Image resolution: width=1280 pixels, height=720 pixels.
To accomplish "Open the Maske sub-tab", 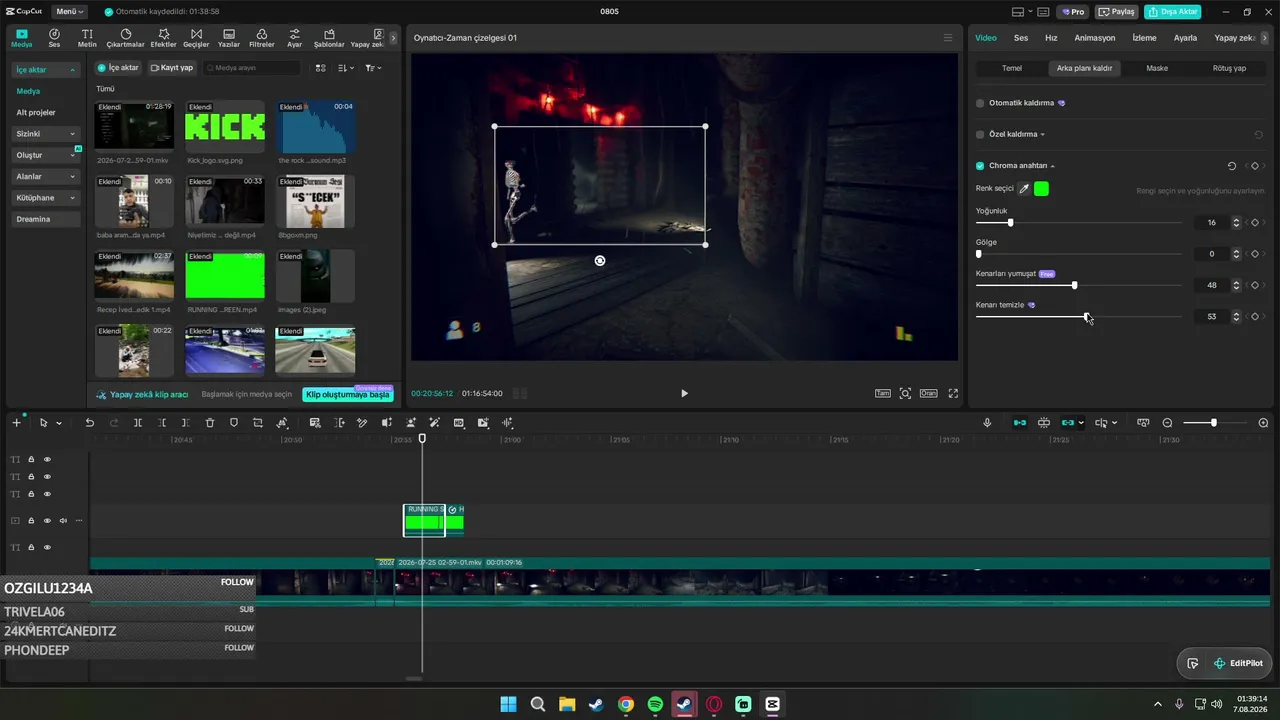I will pos(1157,68).
